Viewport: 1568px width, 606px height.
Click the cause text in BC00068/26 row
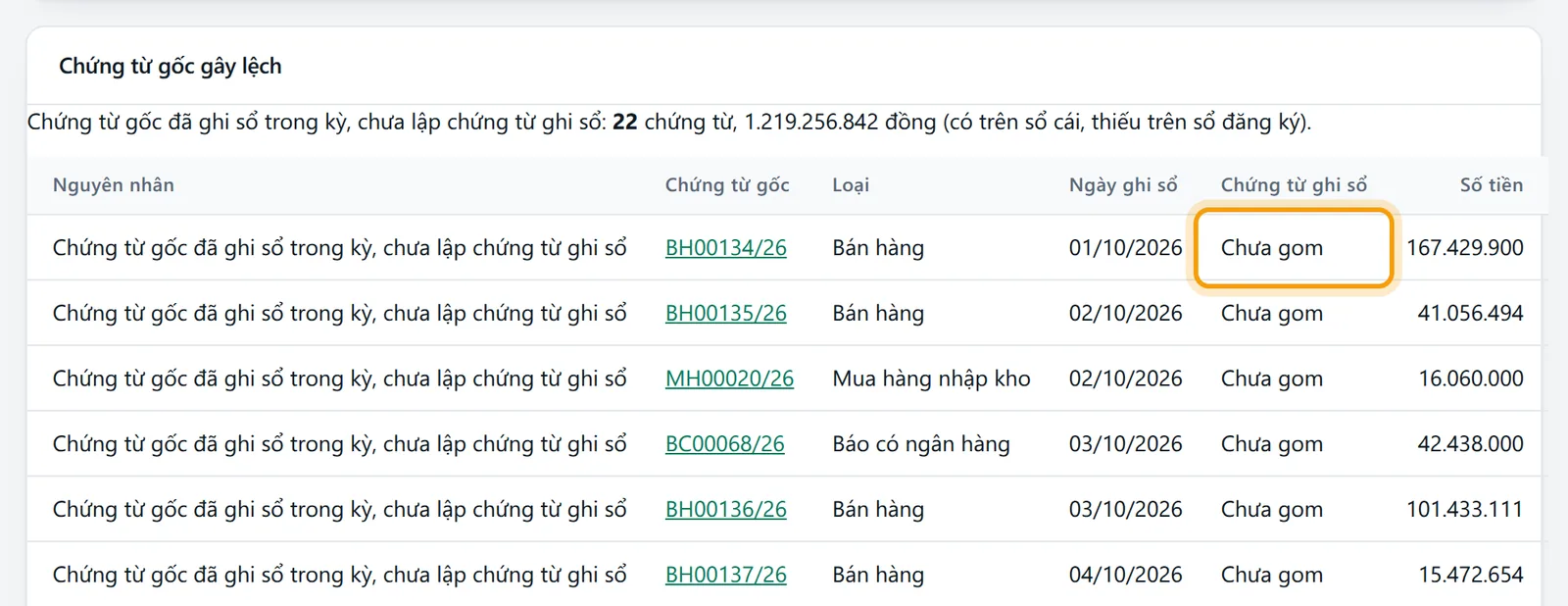point(340,444)
